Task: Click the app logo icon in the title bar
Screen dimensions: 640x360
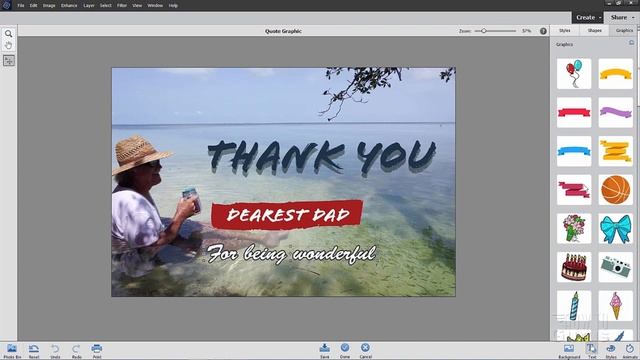Action: click(6, 5)
